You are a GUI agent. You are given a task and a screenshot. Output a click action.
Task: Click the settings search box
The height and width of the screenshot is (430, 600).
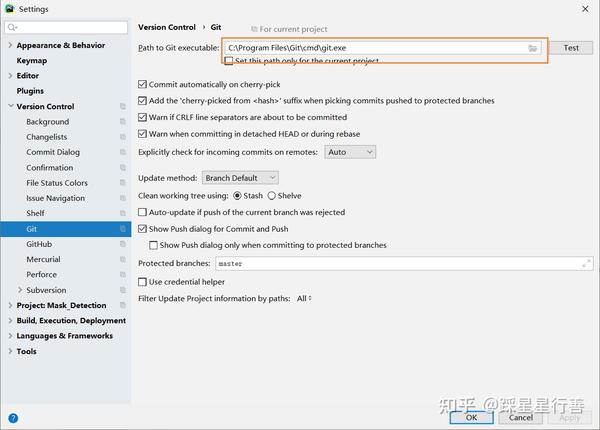point(66,27)
